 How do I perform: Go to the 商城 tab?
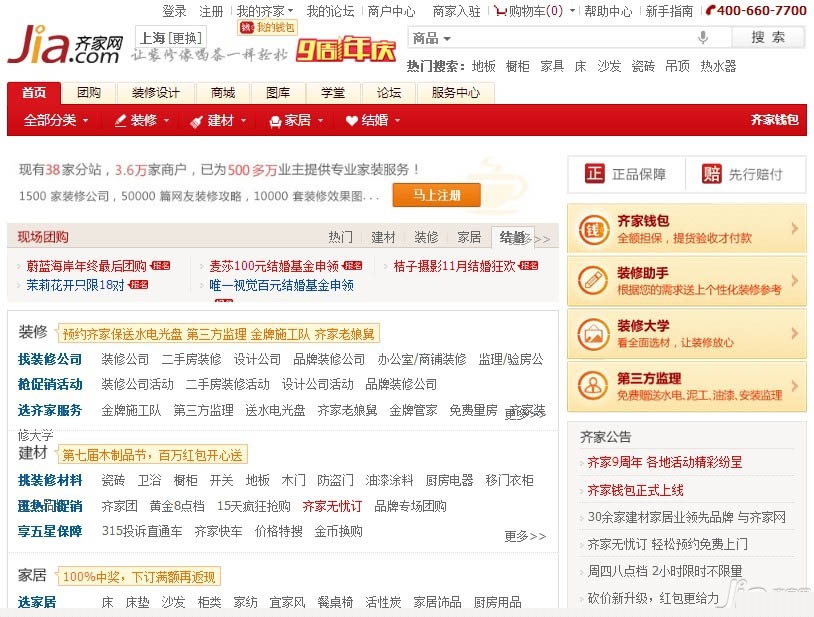tap(223, 93)
